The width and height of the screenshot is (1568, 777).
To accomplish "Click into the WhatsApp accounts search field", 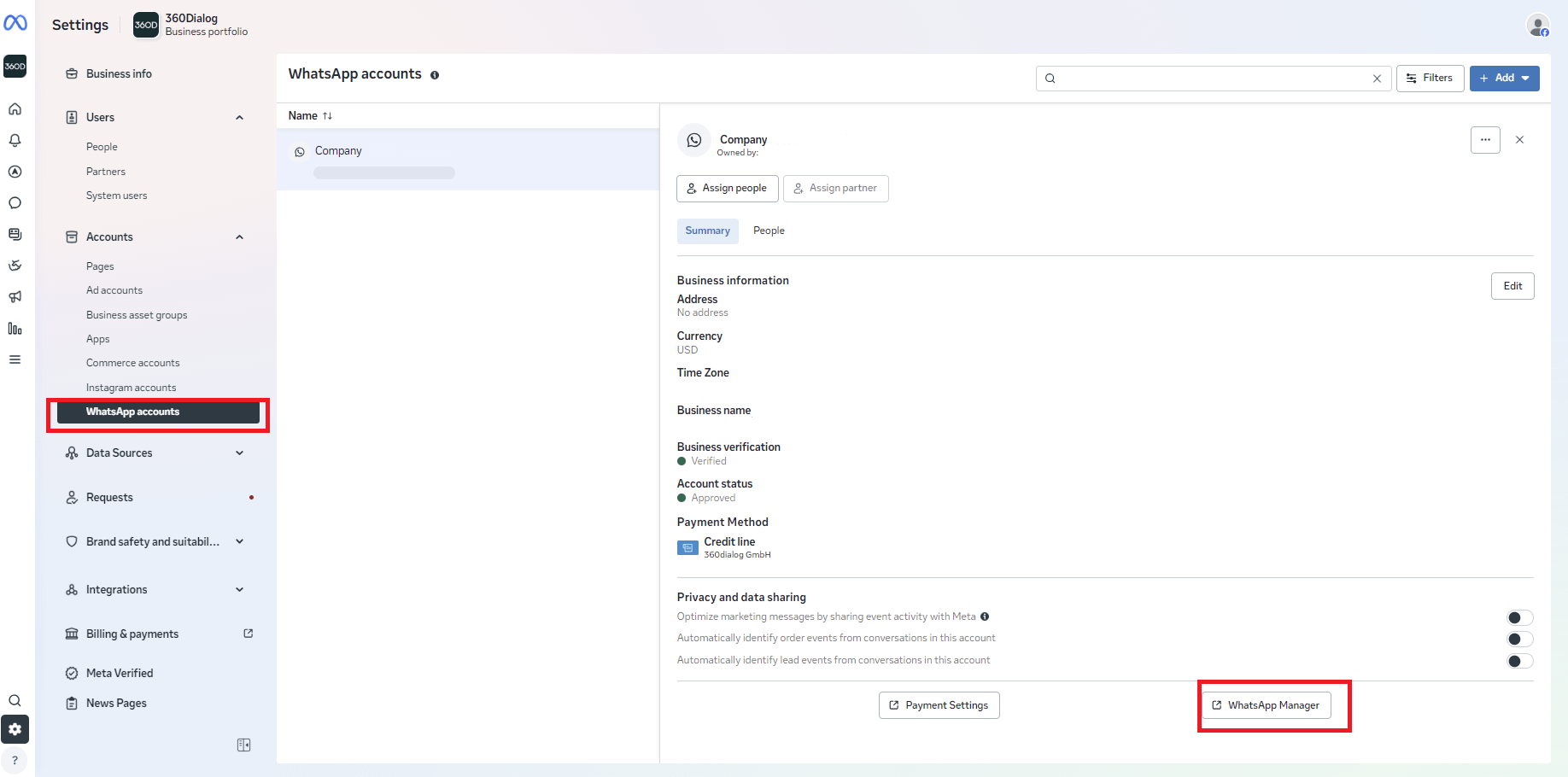I will click(x=1213, y=79).
